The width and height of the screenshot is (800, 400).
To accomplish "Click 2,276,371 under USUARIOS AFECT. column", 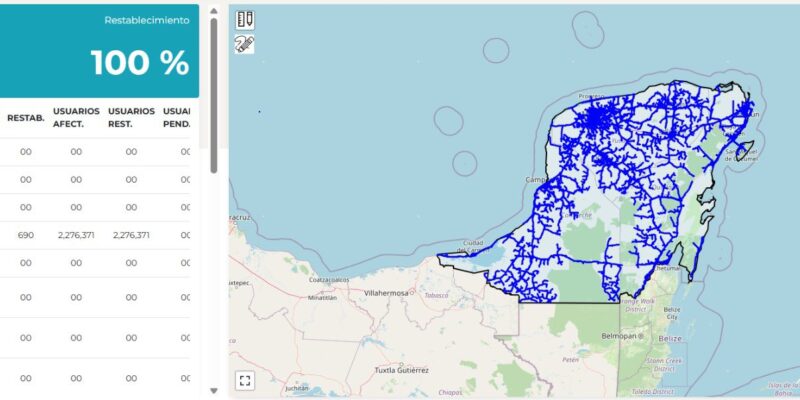I will tap(76, 236).
